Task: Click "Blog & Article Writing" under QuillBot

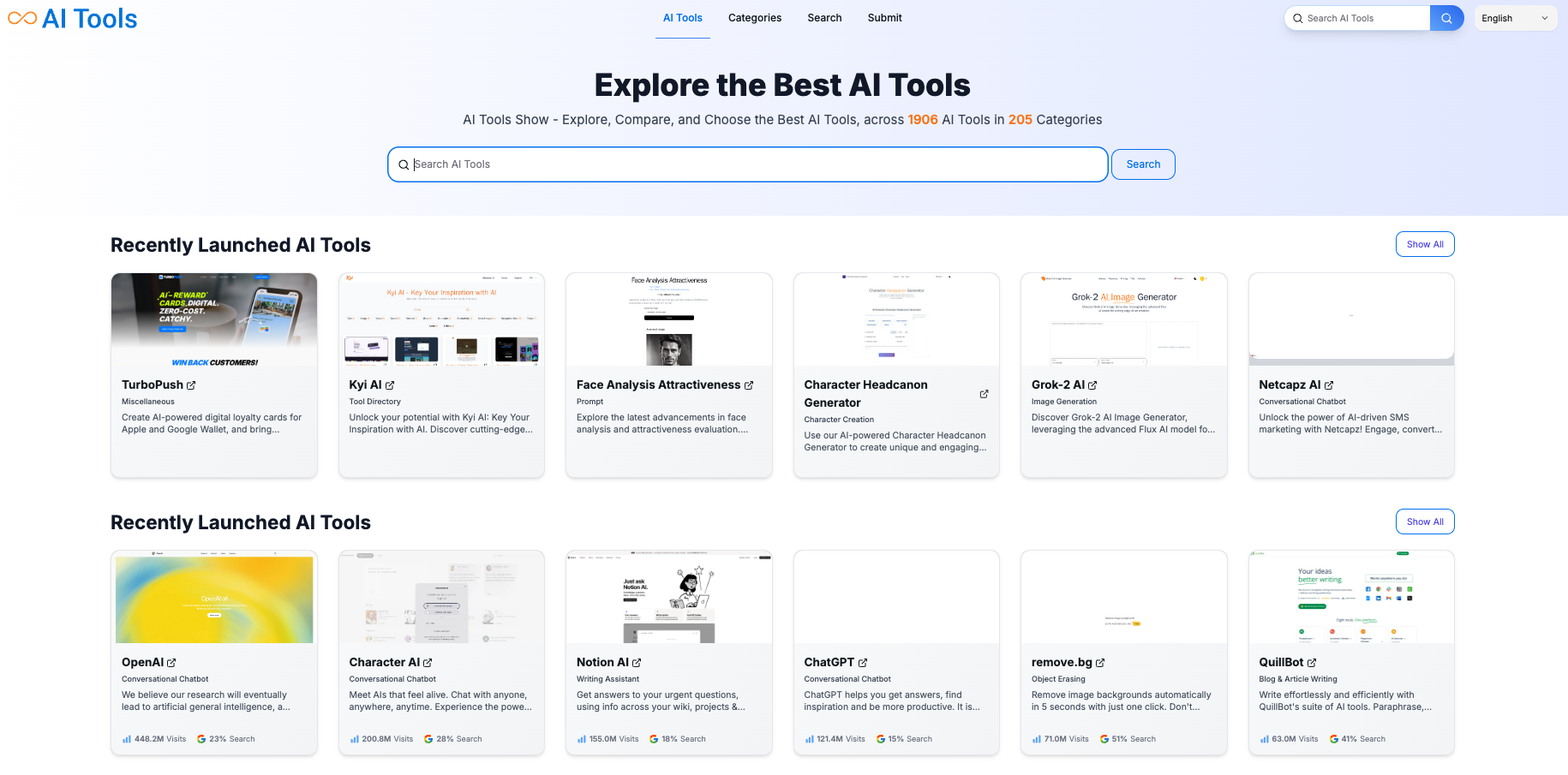Action: [1298, 679]
